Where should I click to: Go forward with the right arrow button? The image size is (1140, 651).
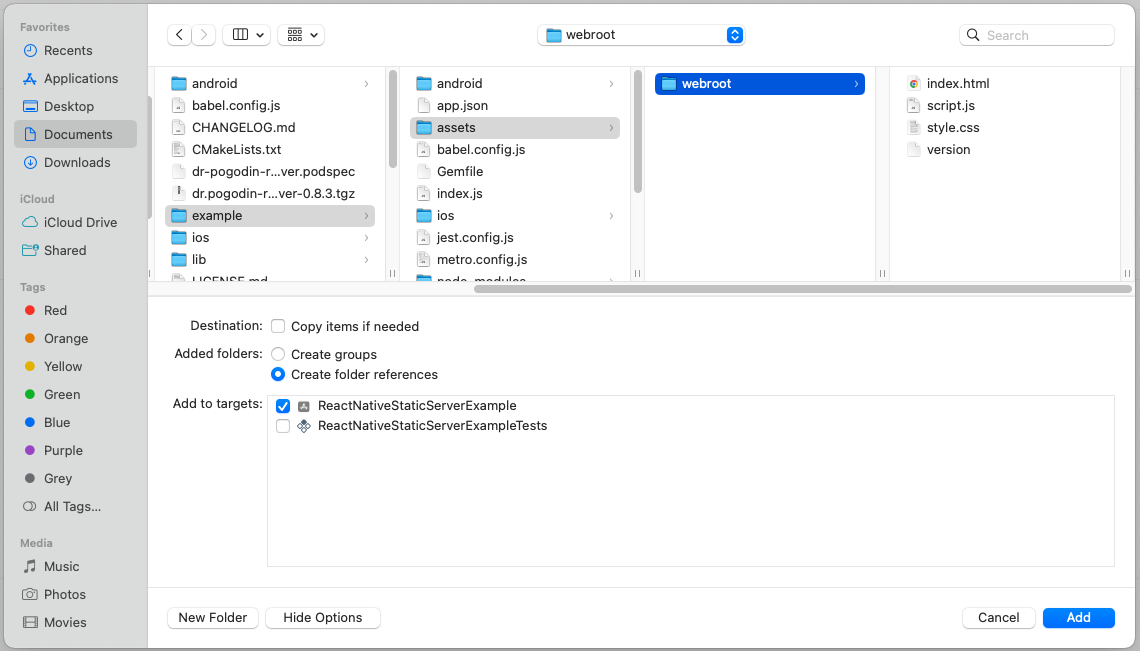(204, 35)
